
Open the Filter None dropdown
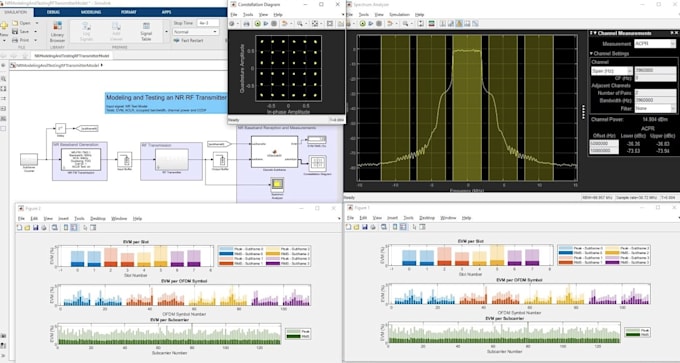click(x=654, y=108)
